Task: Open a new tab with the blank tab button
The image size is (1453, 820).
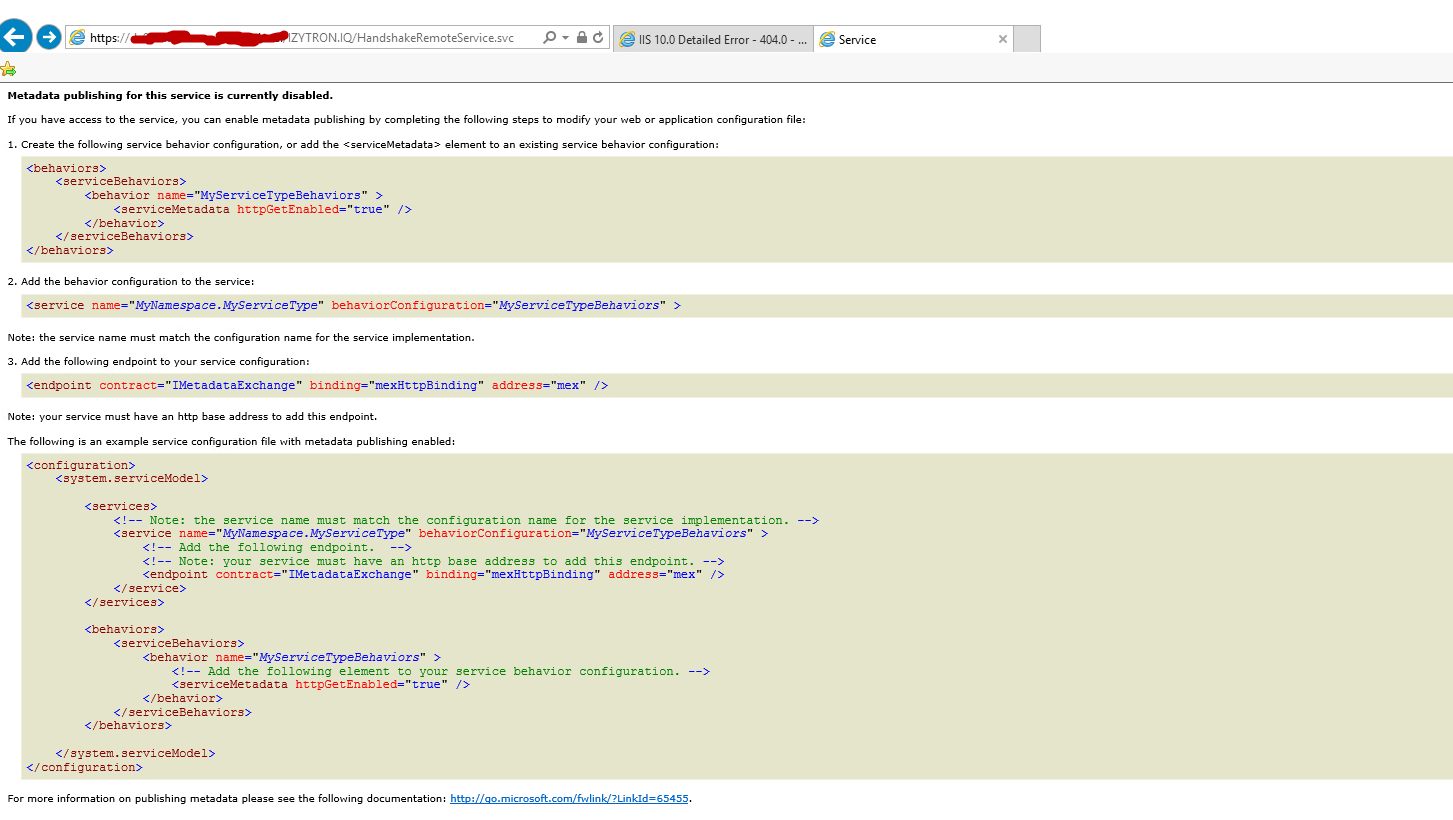Action: tap(1027, 40)
